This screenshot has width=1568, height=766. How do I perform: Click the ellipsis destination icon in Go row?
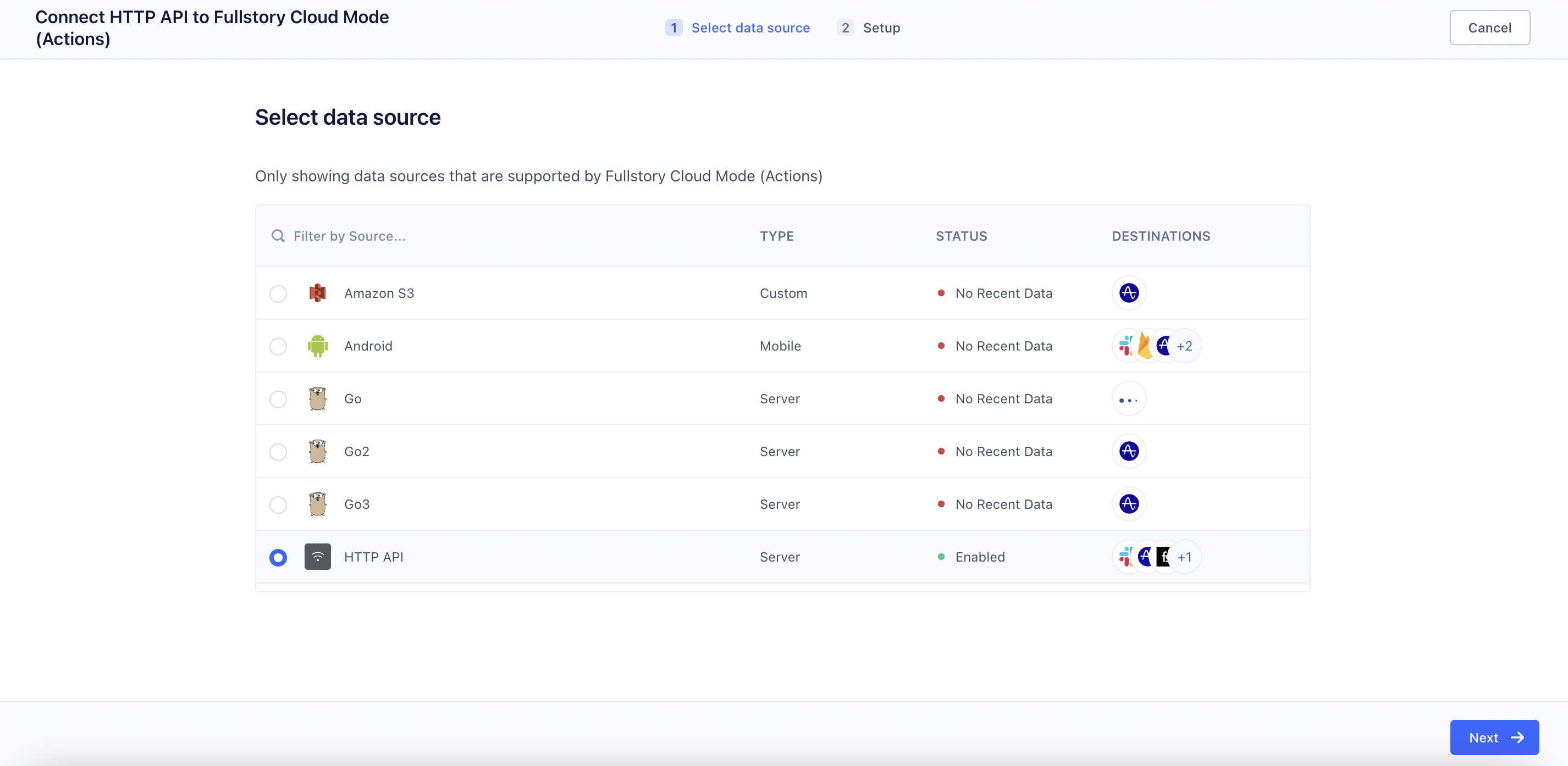click(x=1129, y=399)
